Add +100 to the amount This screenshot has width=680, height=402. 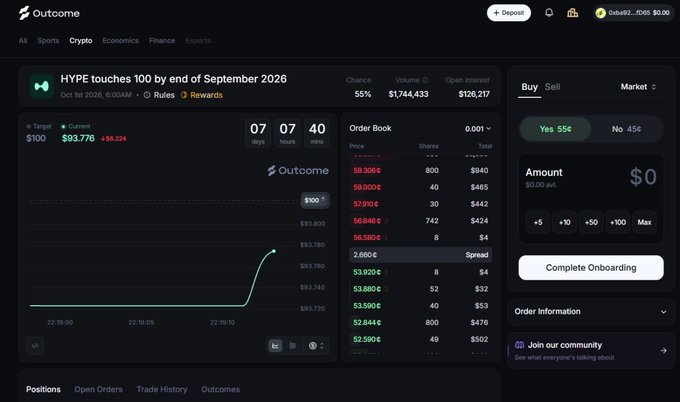pyautogui.click(x=618, y=222)
